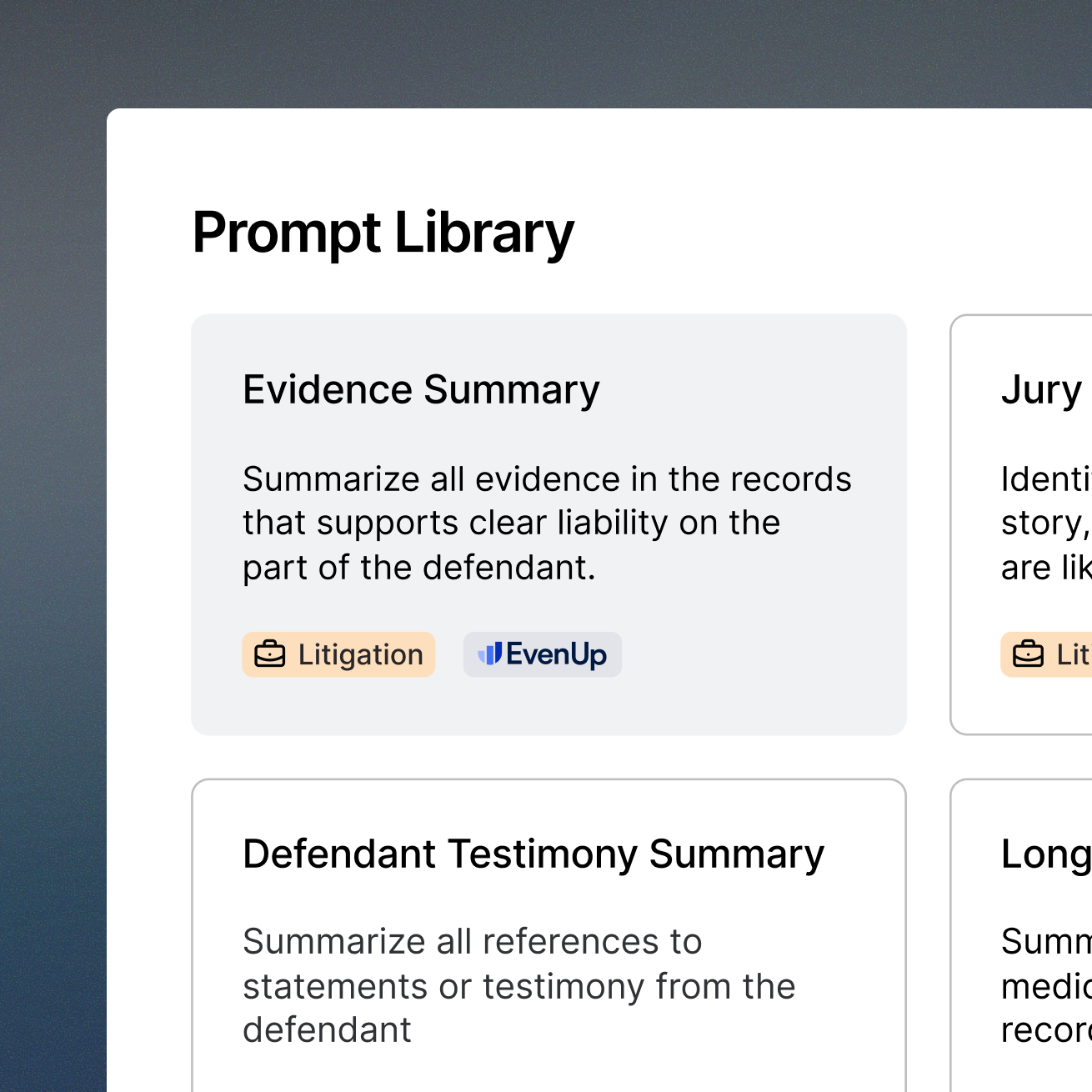Open the prompt card titled Long
1092x1092 pixels.
click(x=1045, y=854)
